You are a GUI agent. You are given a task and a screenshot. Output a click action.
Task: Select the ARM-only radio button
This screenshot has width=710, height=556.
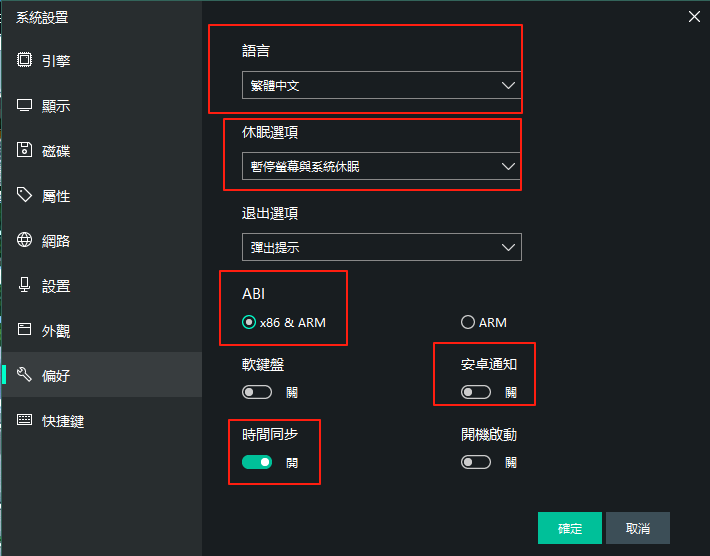(468, 322)
